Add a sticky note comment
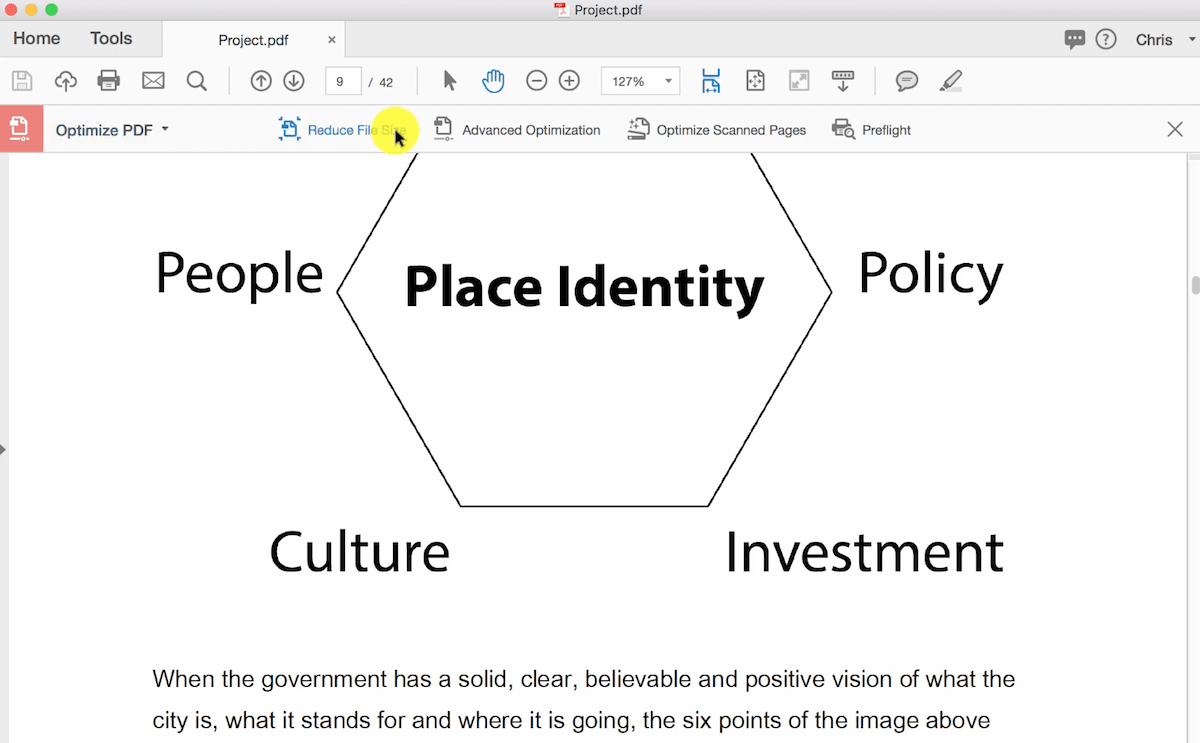The width and height of the screenshot is (1200, 743). tap(906, 81)
